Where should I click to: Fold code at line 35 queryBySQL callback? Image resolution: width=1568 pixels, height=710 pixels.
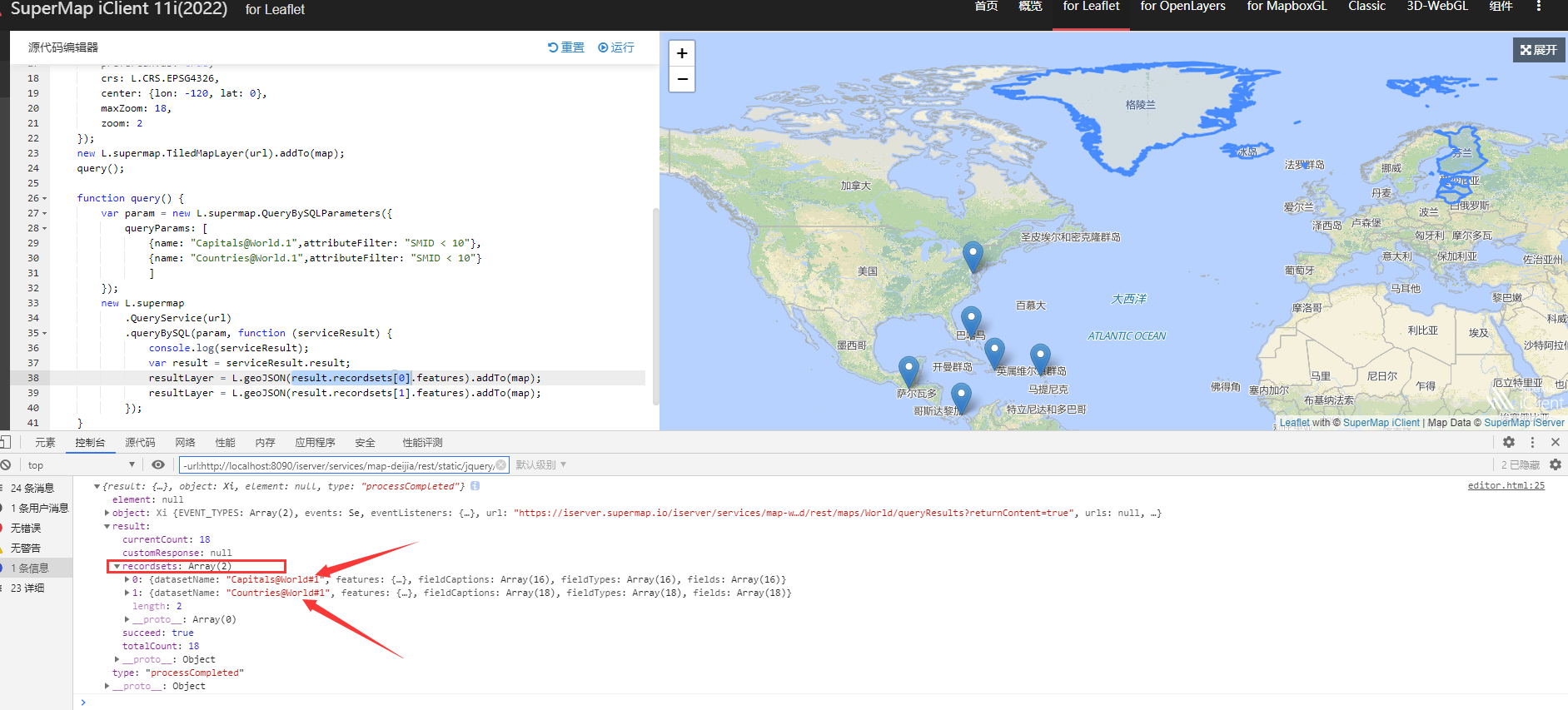pyautogui.click(x=44, y=333)
